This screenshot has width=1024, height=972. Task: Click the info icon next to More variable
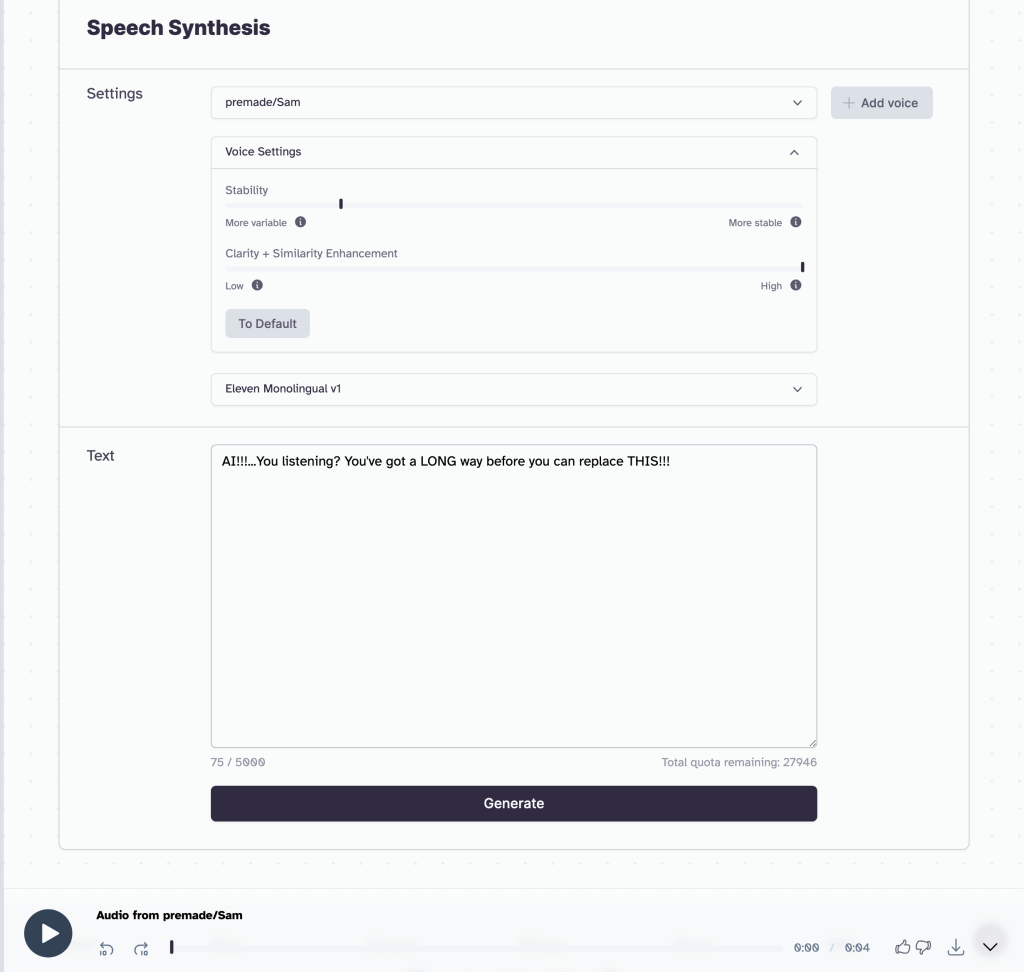click(300, 222)
